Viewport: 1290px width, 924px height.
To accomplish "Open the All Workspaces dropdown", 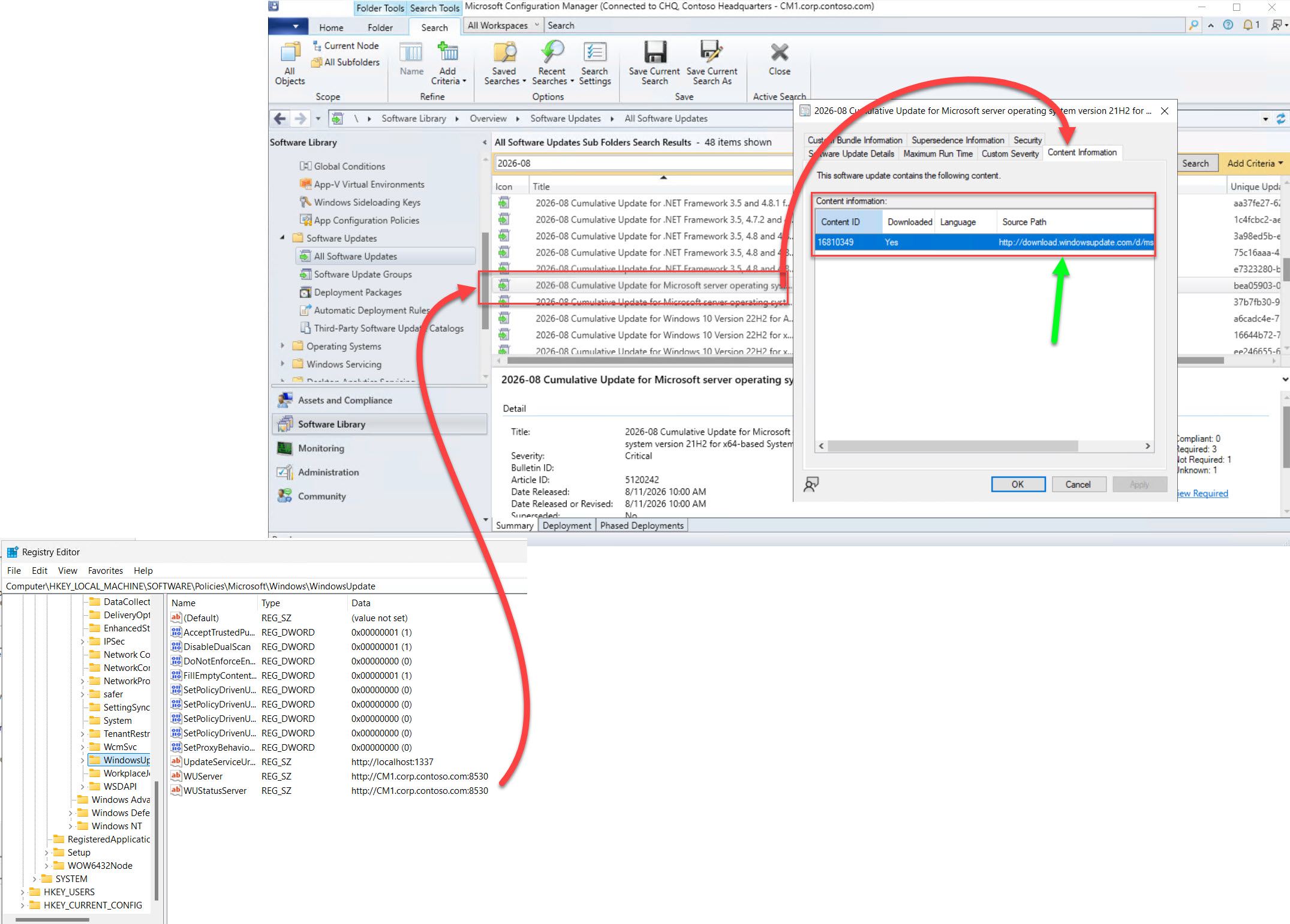I will pyautogui.click(x=503, y=25).
